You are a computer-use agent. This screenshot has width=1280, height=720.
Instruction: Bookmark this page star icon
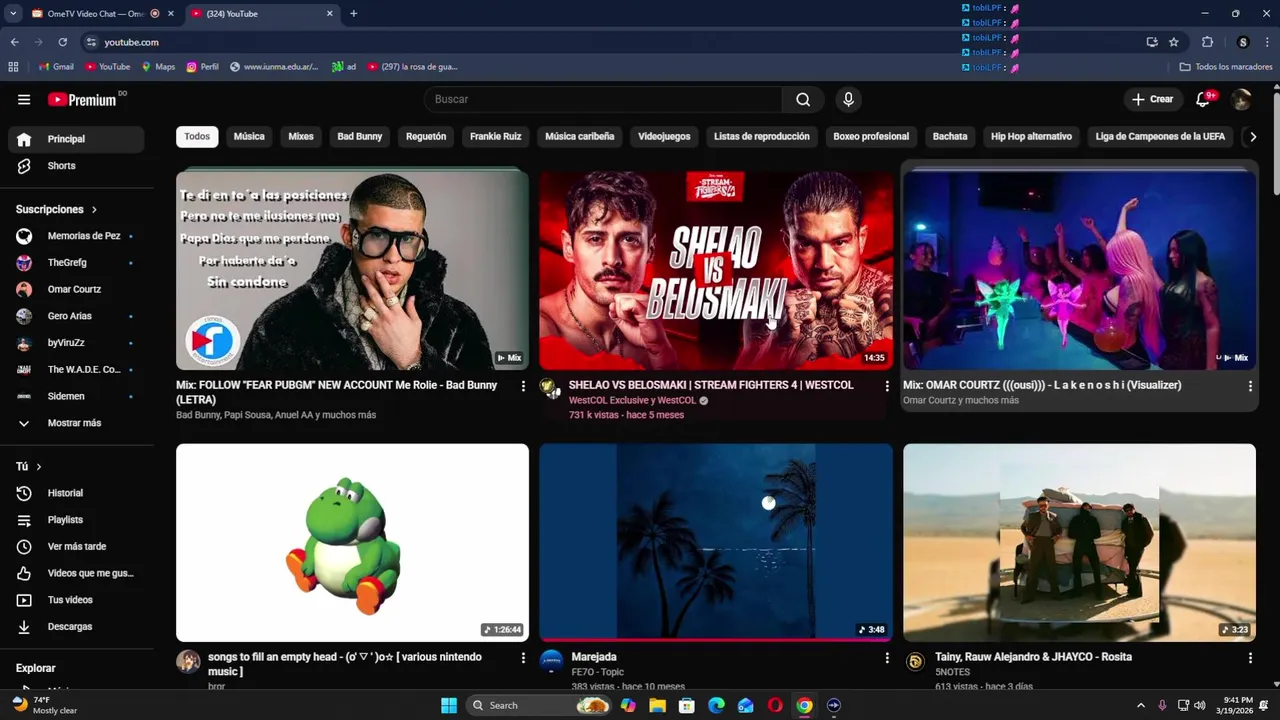pos(1174,42)
